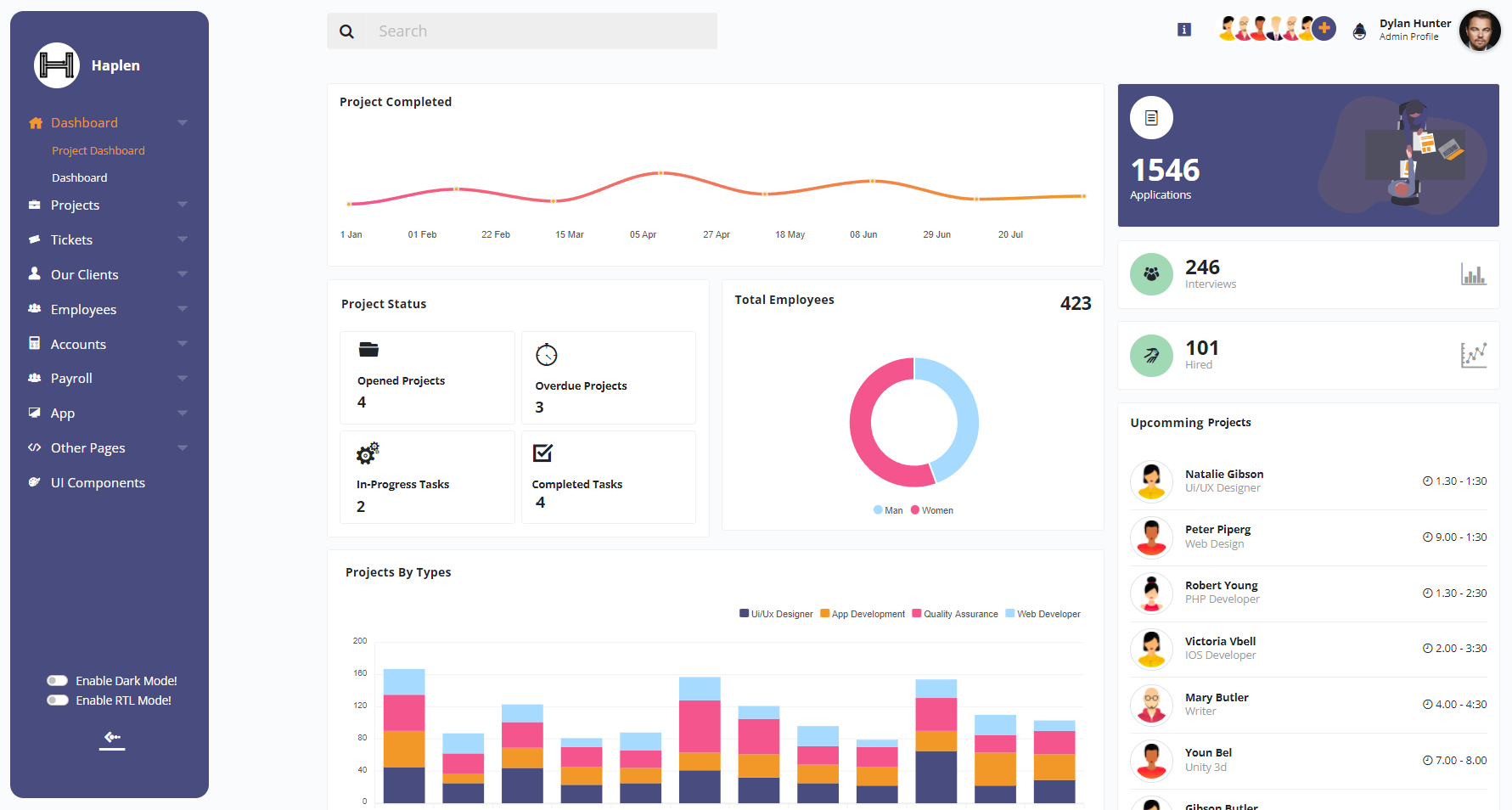Click the info icon in top header
1512x810 pixels.
[x=1183, y=30]
